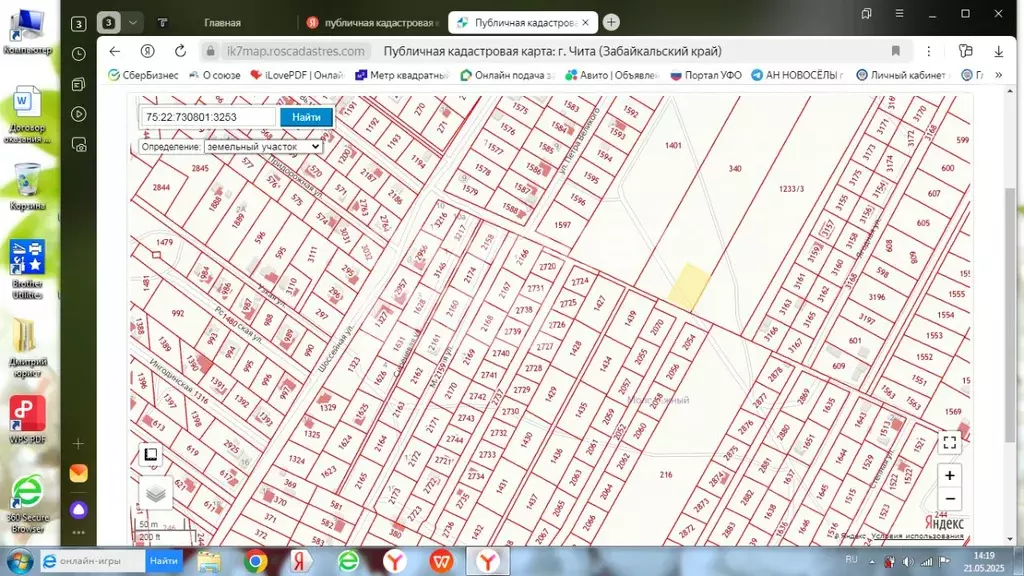This screenshot has height=576, width=1024.
Task: Click the taskbar Найти button
Action: pyautogui.click(x=164, y=561)
